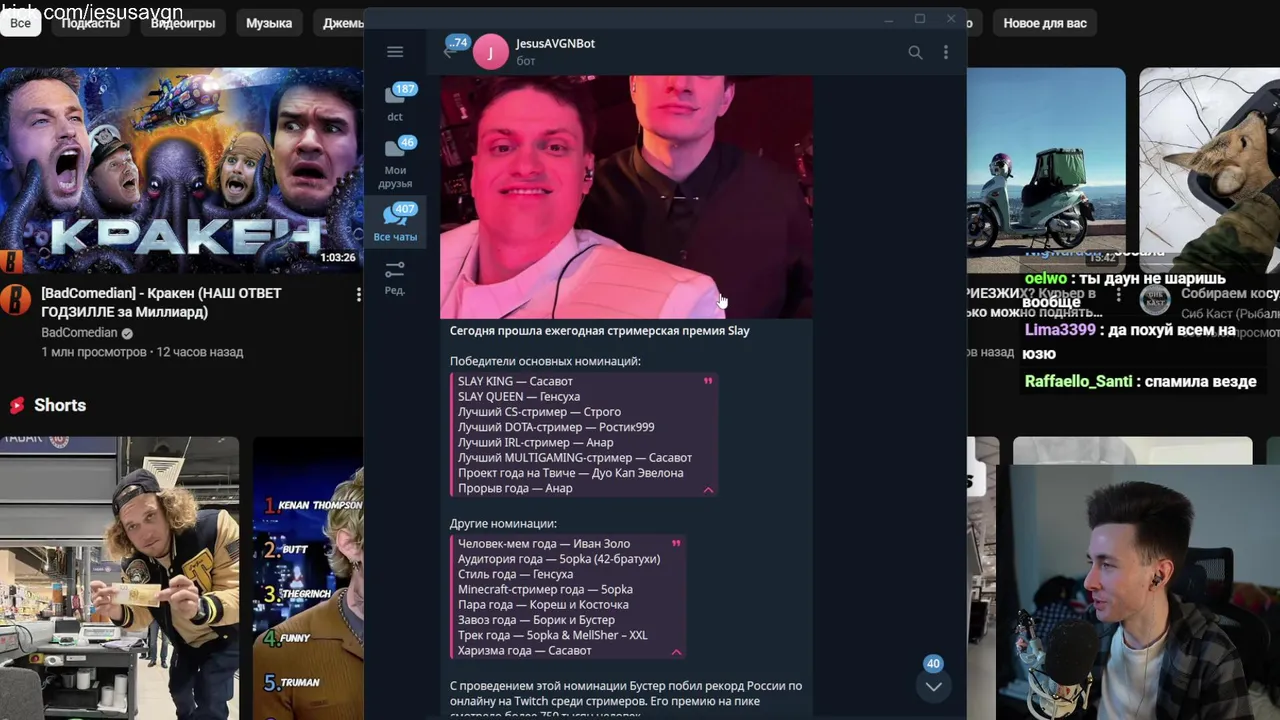Select the Все filter chip on YouTube

pyautogui.click(x=20, y=23)
